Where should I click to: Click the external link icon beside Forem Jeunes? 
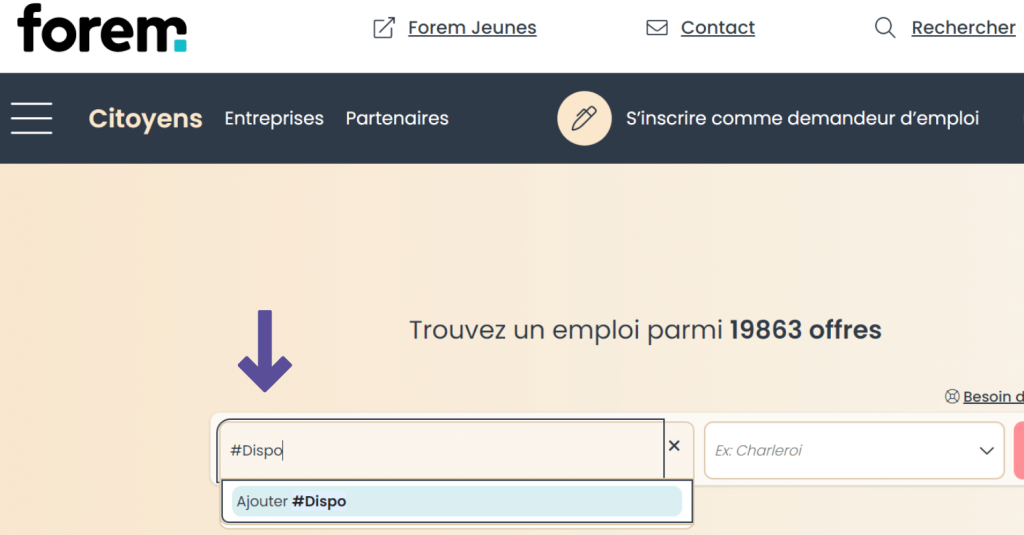point(384,28)
